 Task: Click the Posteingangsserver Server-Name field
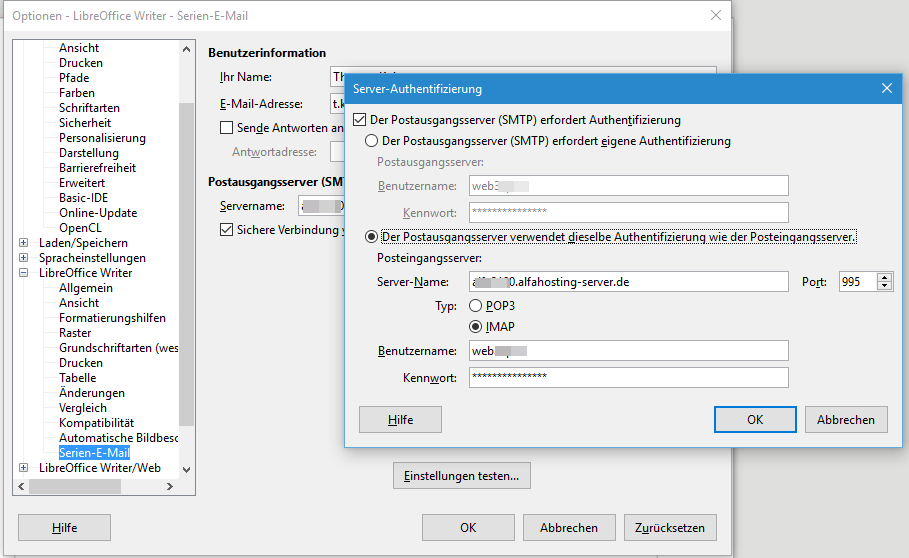(628, 282)
